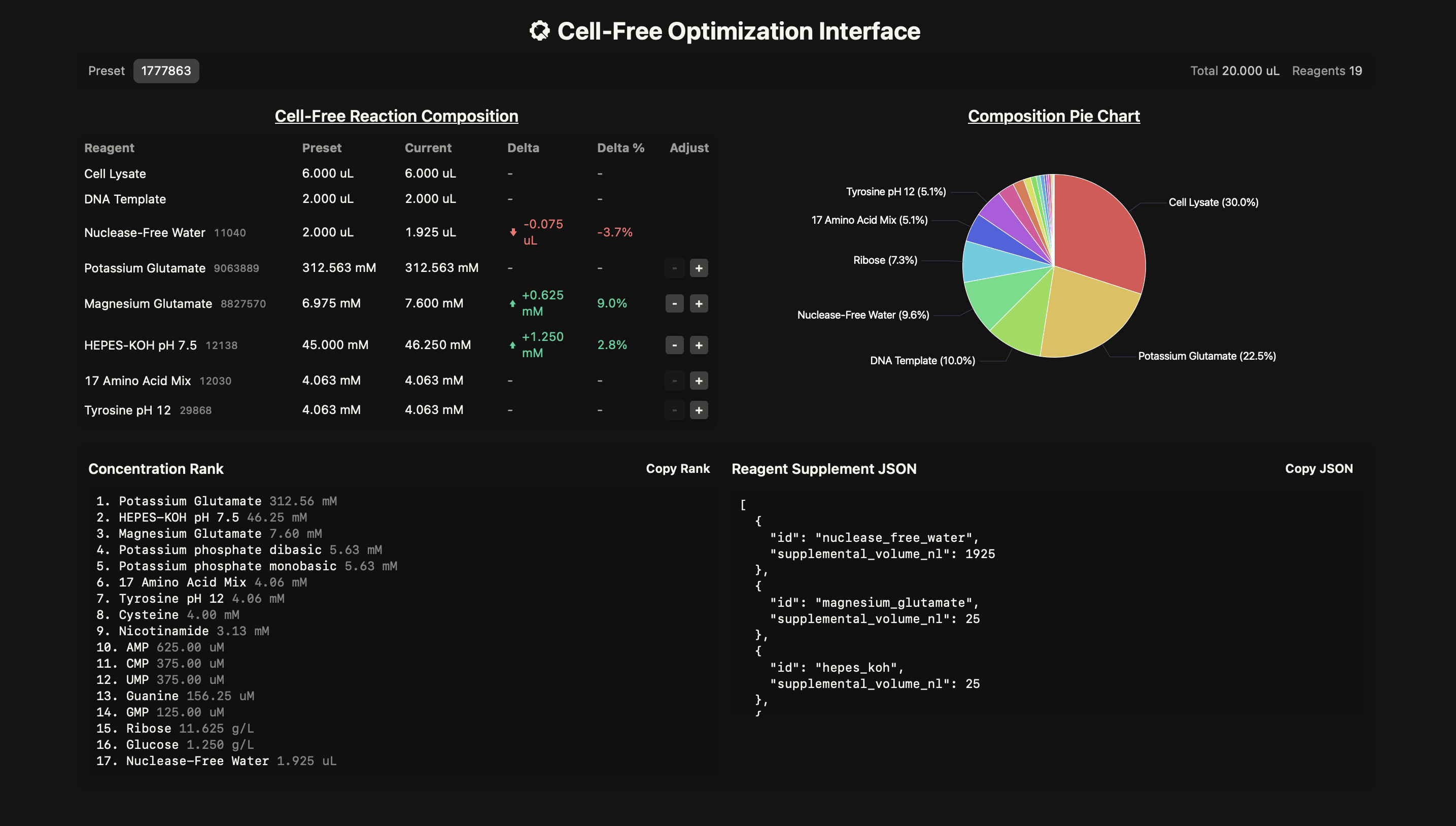Click the Reagent column header
This screenshot has height=826, width=1456.
(109, 148)
